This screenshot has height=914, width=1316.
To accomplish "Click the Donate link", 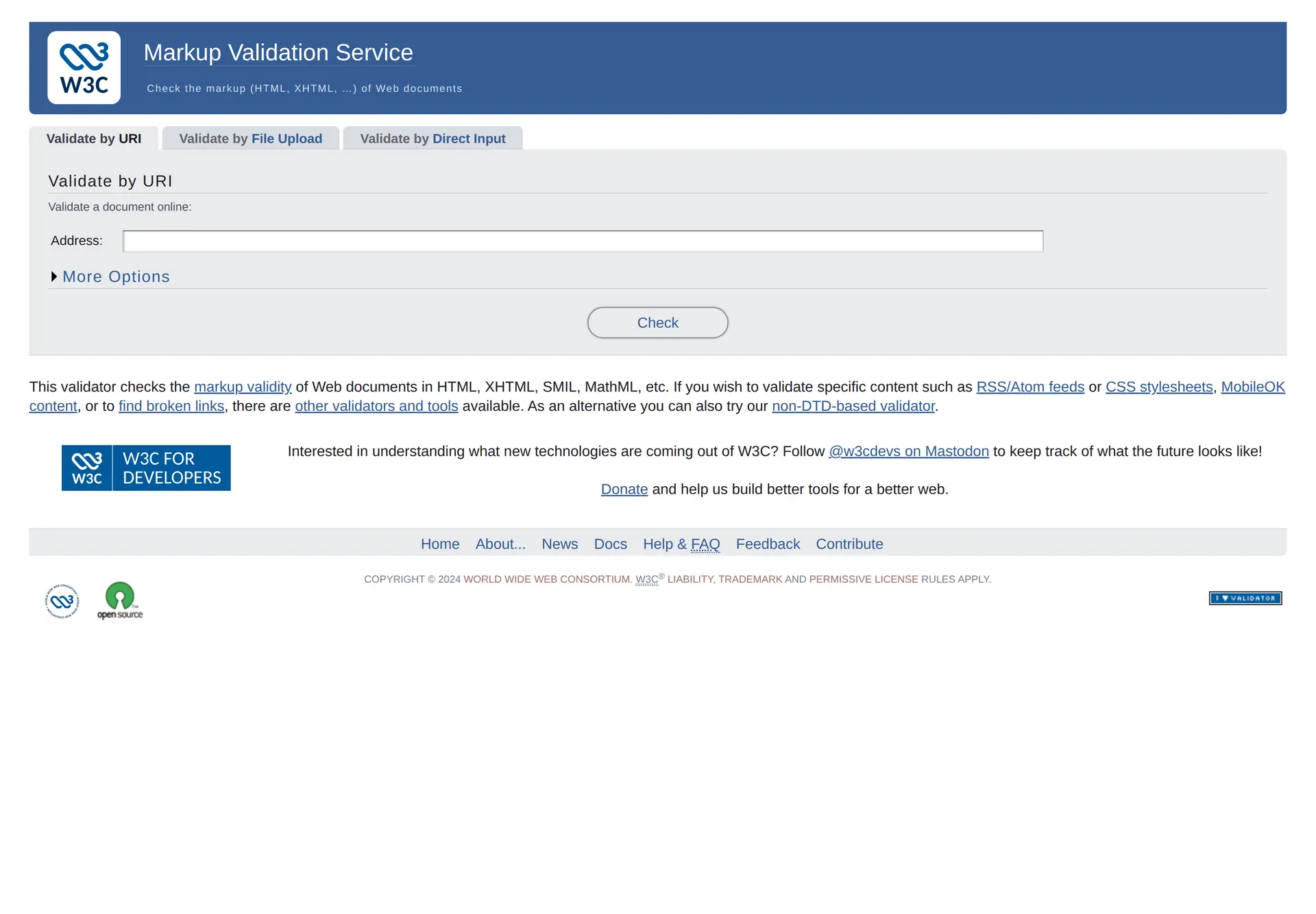I will pyautogui.click(x=624, y=489).
